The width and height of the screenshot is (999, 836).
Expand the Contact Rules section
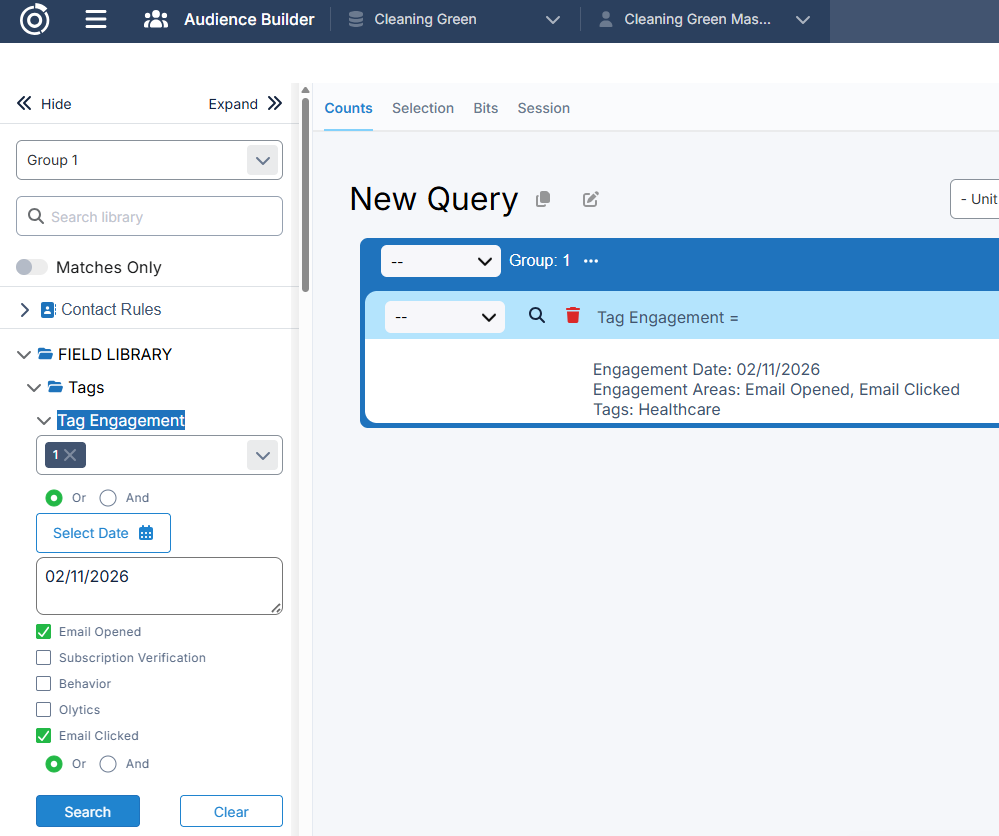click(25, 310)
